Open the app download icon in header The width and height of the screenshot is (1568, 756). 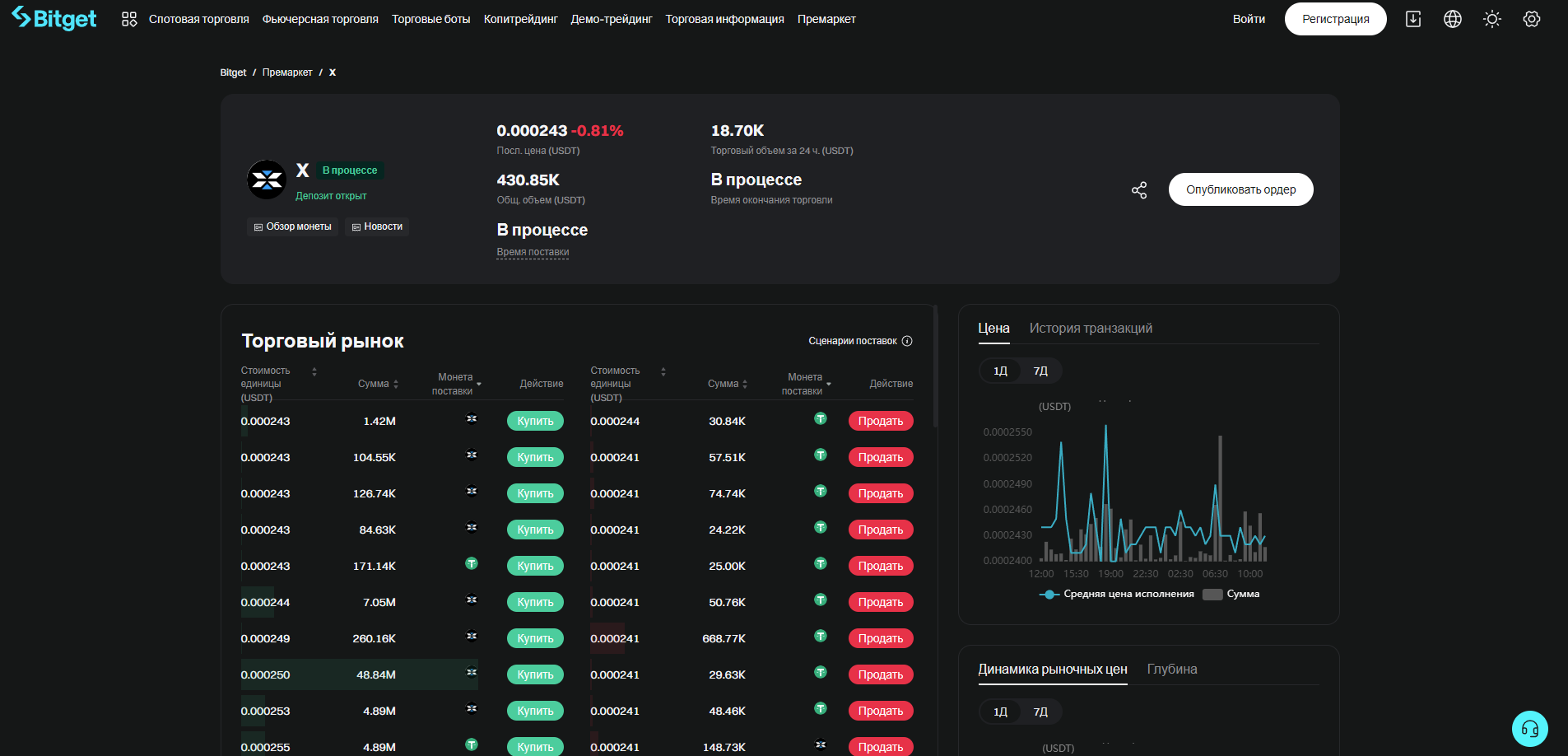pos(1413,19)
